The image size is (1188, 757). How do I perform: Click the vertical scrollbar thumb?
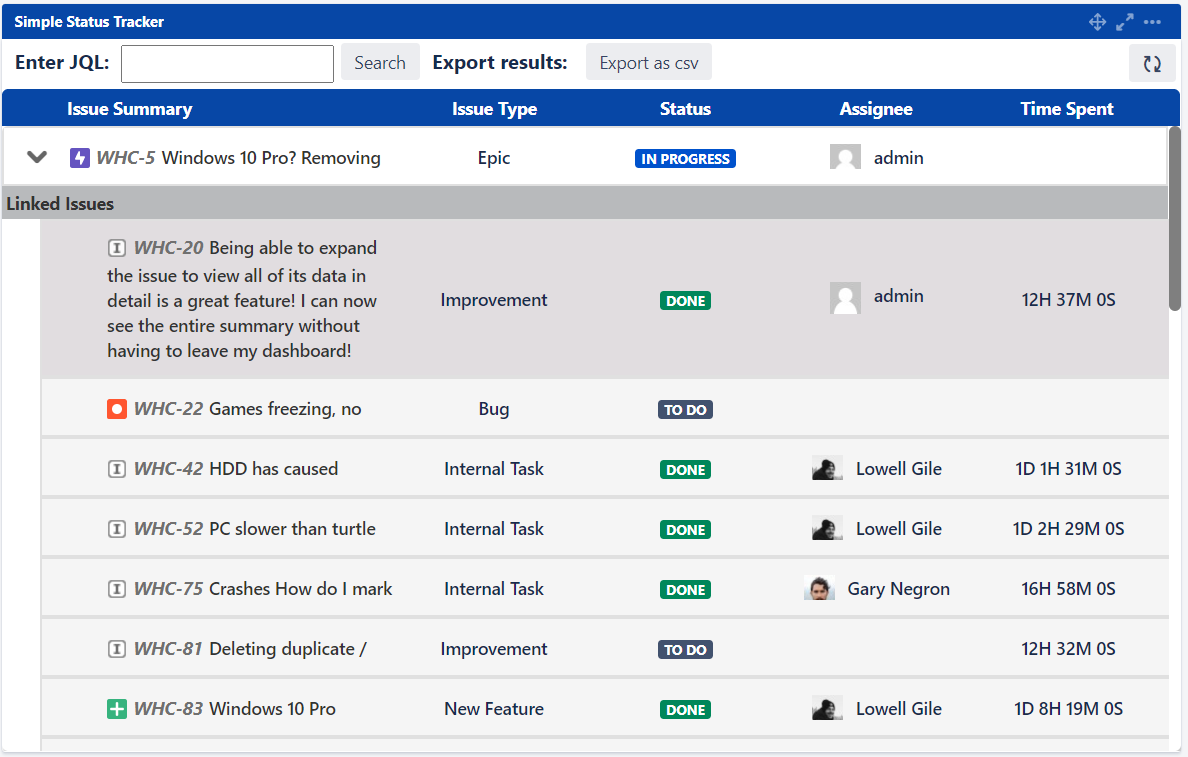click(x=1174, y=218)
